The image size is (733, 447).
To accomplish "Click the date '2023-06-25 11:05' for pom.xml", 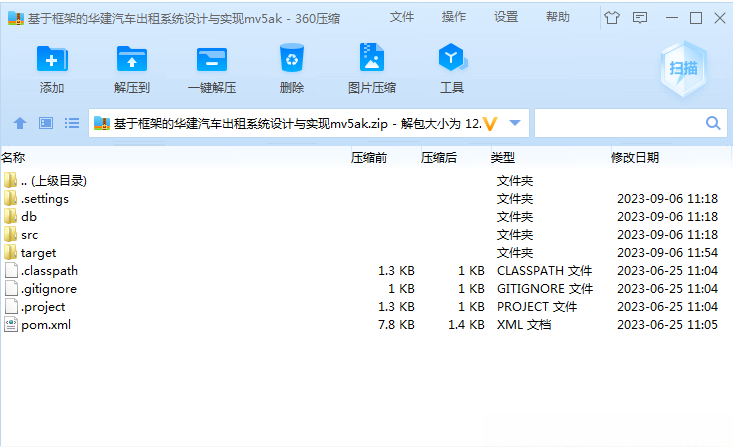I will pos(668,324).
